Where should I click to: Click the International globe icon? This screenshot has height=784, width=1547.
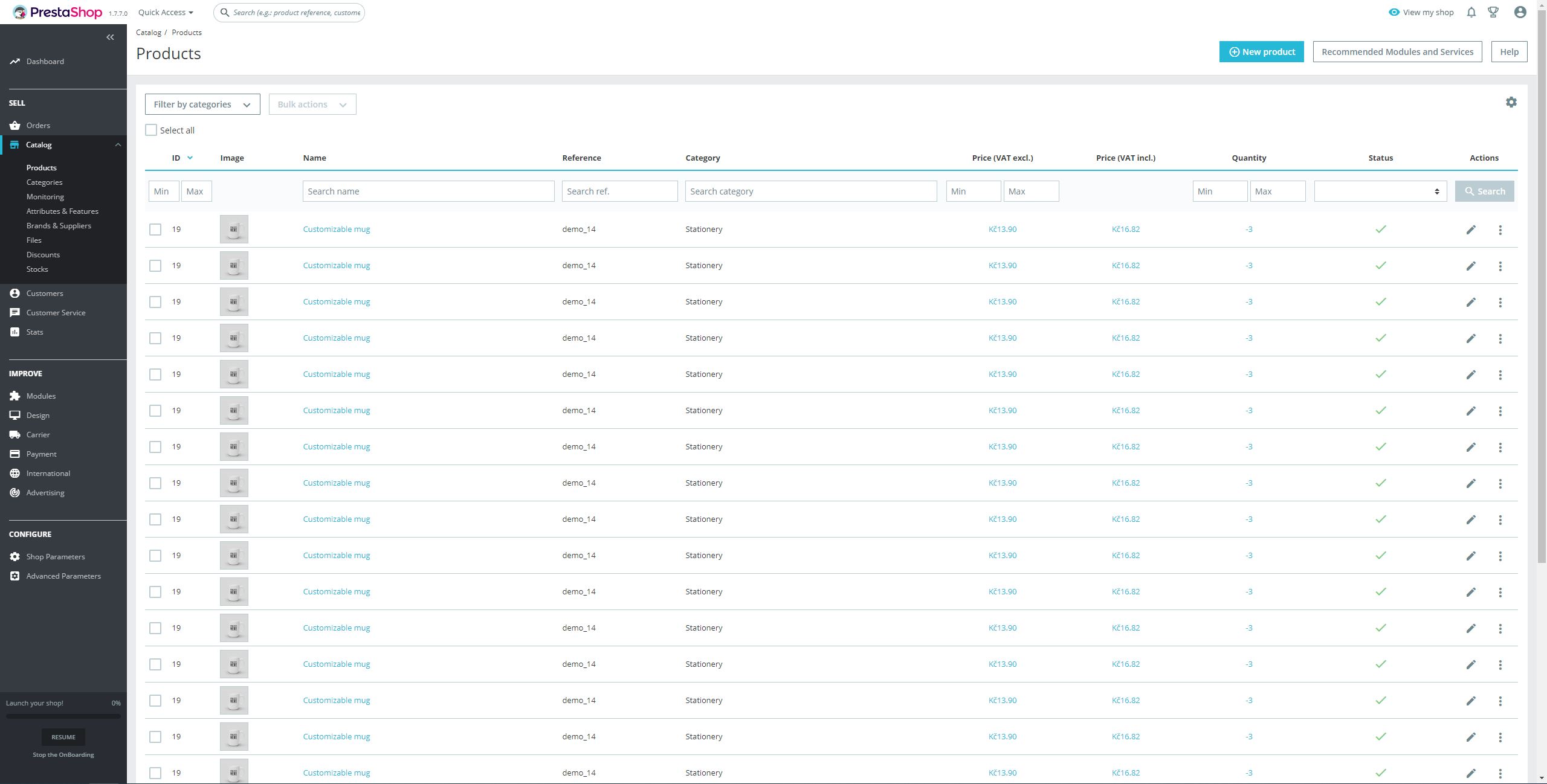(15, 473)
